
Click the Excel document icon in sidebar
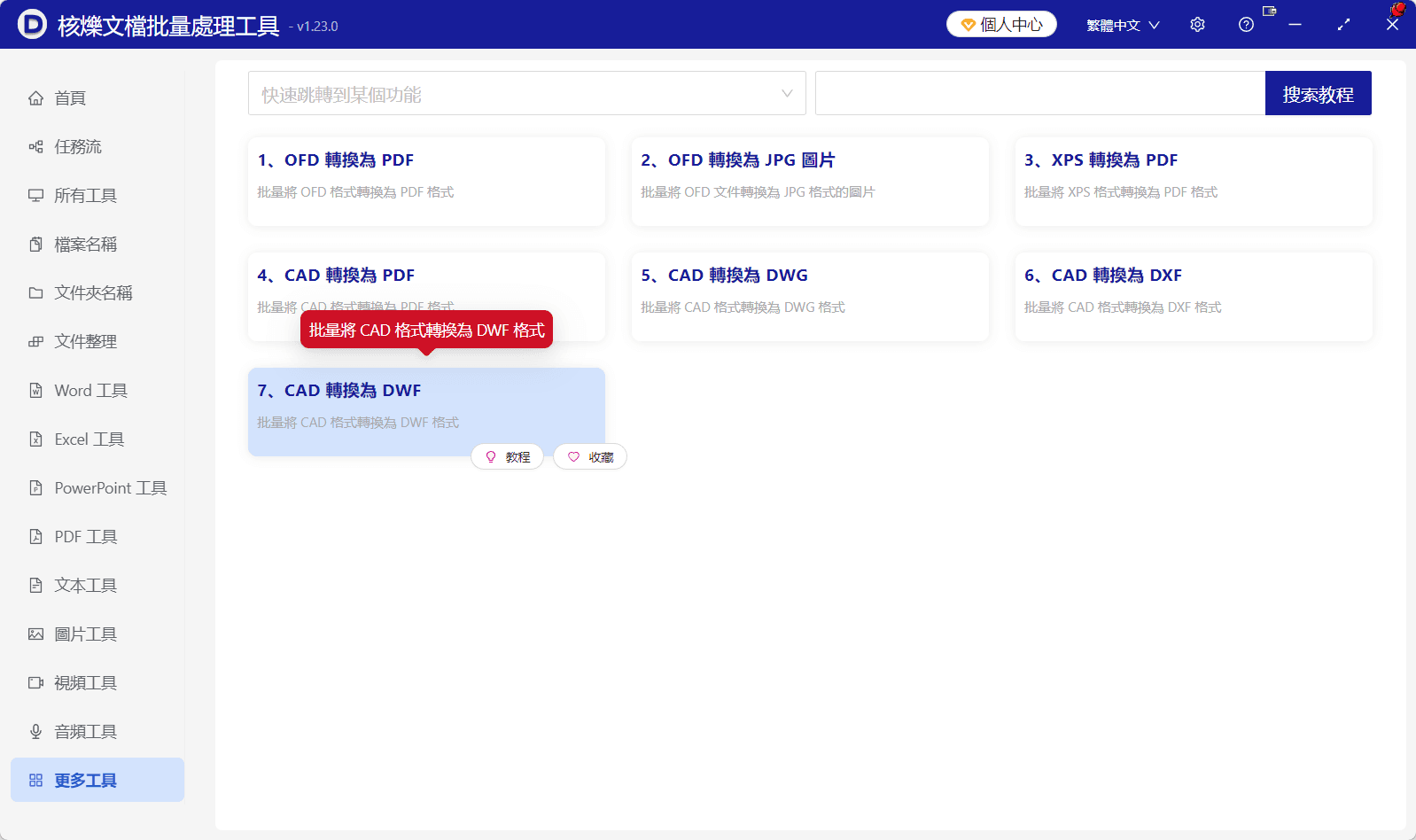pos(35,439)
